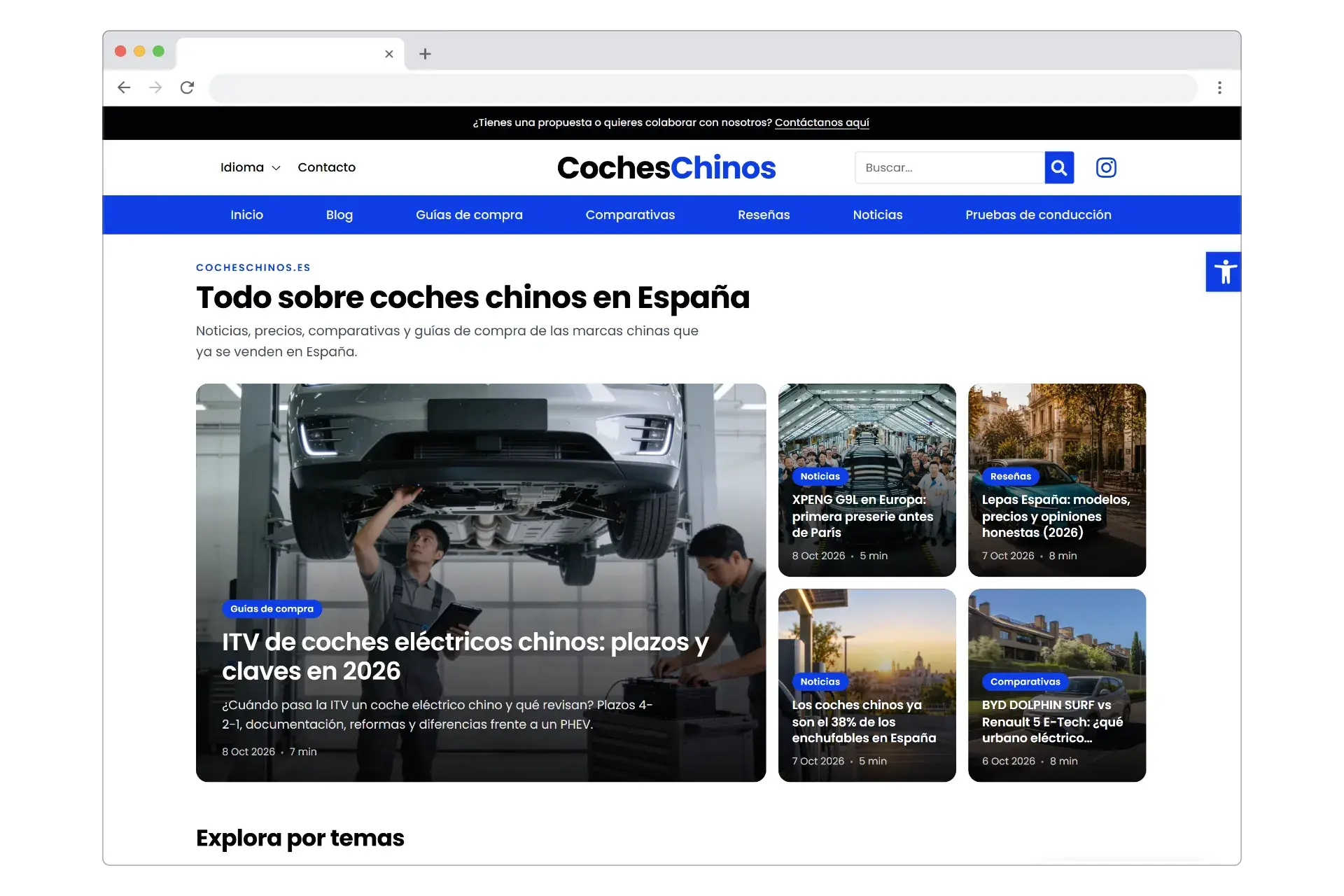
Task: Click the COCHESCHINOS.ES label above heading
Action: [253, 267]
